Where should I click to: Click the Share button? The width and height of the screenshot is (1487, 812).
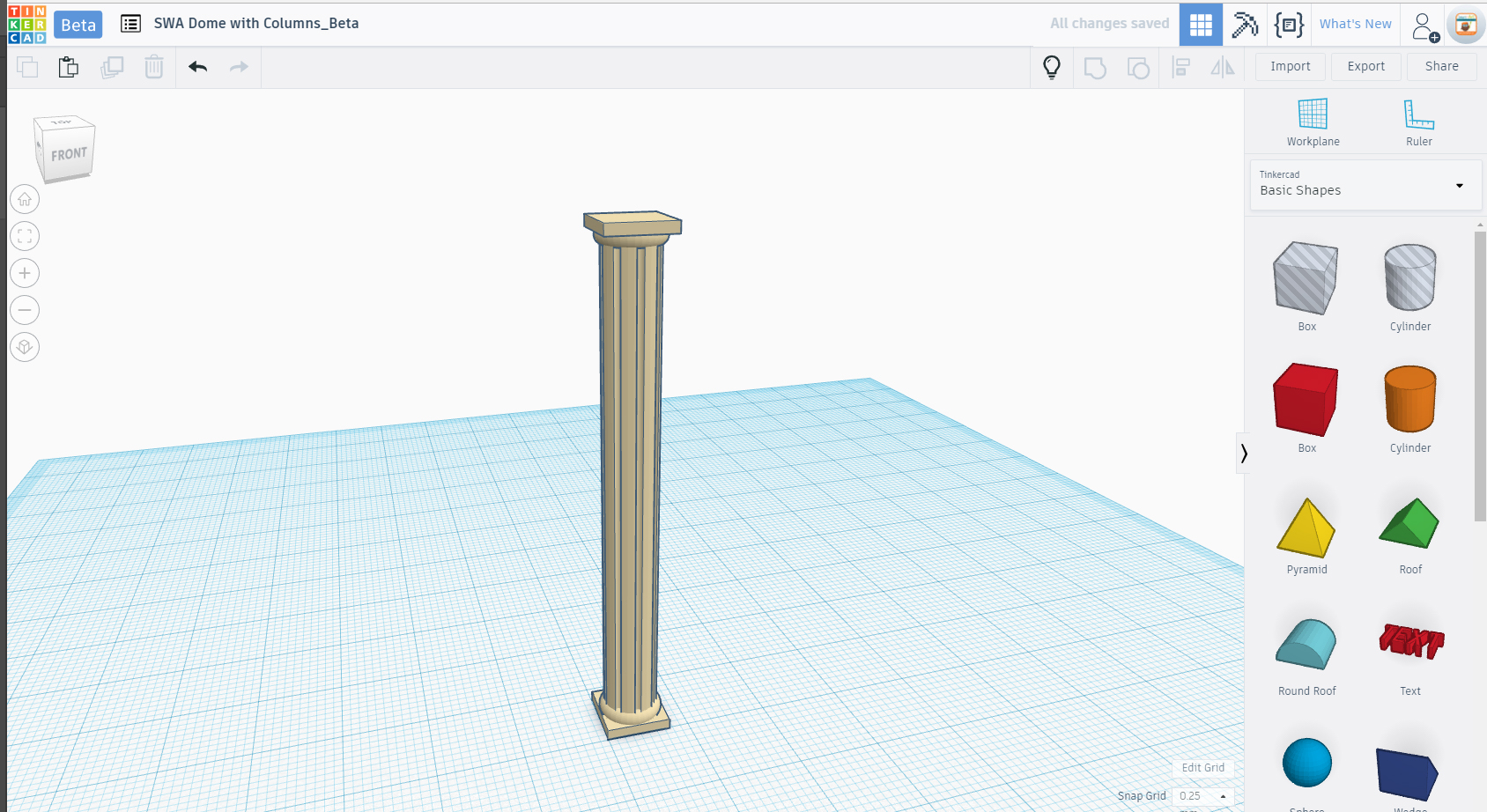tap(1442, 66)
